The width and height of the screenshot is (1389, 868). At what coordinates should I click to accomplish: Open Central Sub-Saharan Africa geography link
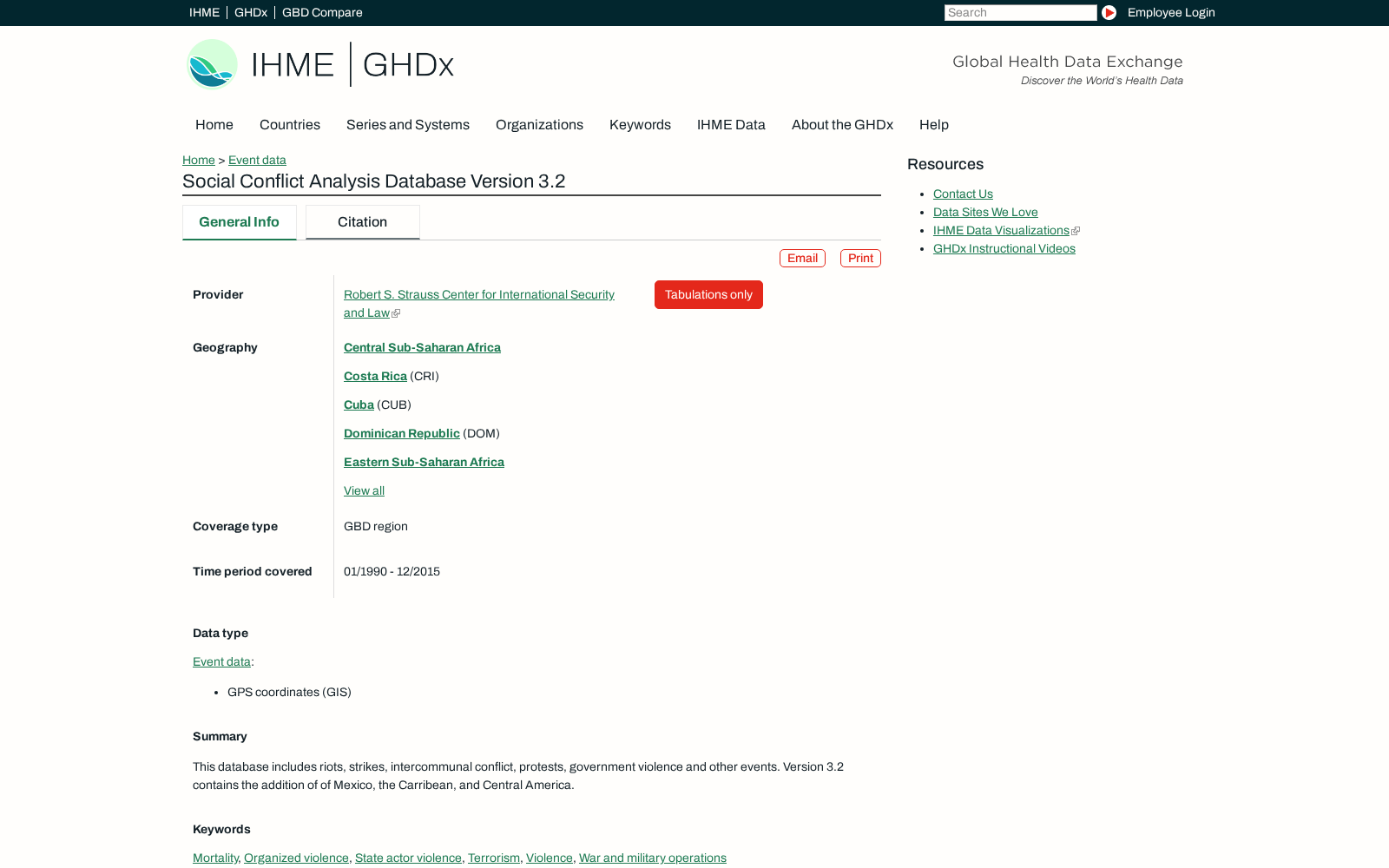point(422,348)
